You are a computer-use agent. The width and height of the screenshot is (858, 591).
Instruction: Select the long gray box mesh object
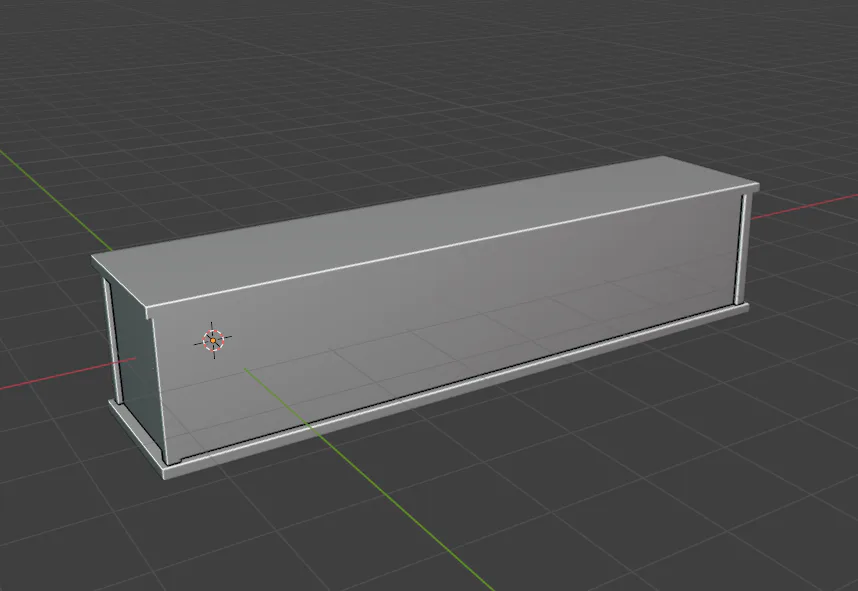tap(425, 317)
